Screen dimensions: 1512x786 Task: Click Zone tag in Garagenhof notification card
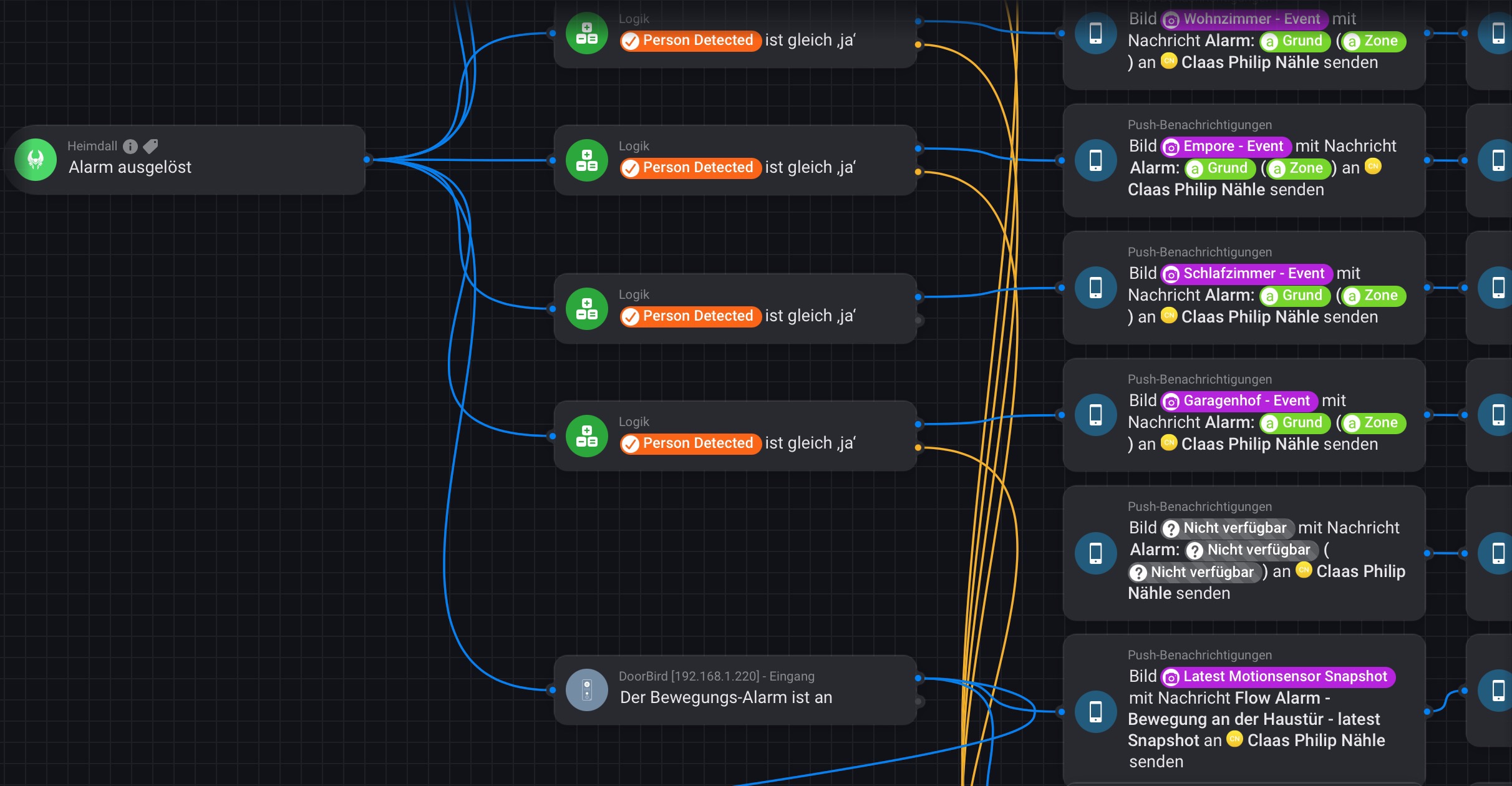coord(1373,423)
